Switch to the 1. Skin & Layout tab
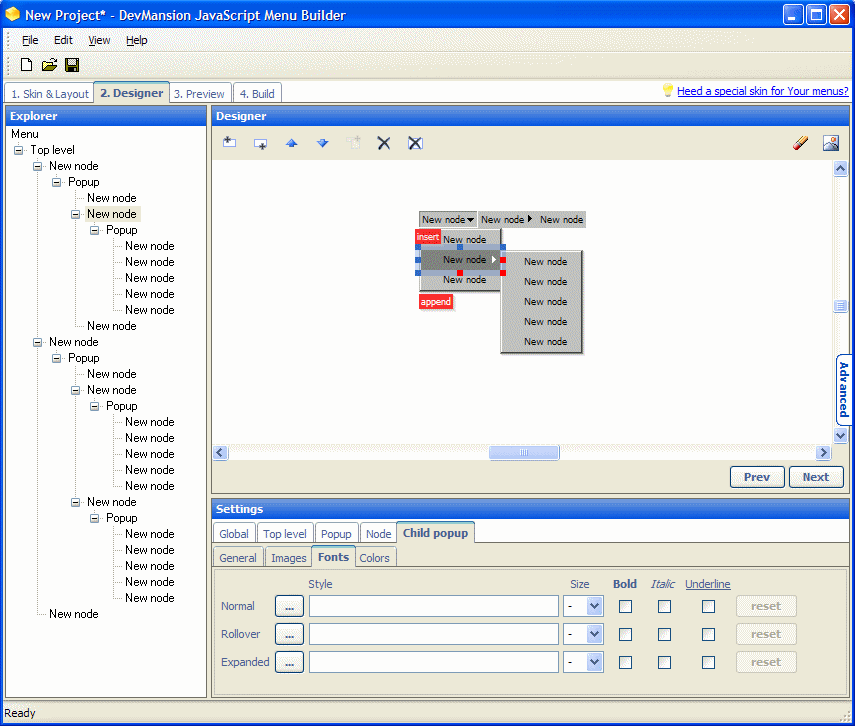 pos(50,93)
